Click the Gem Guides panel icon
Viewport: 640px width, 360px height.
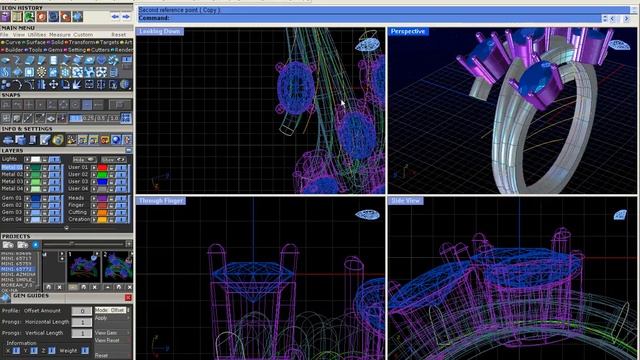pos(5,297)
